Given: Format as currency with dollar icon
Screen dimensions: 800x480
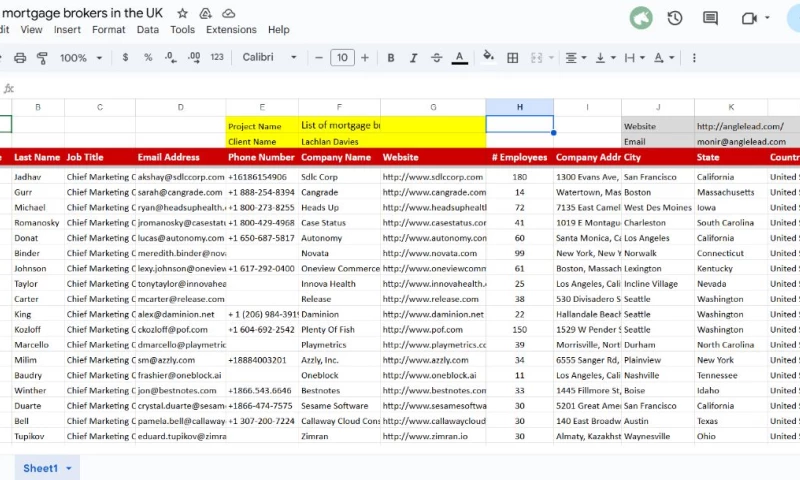Looking at the screenshot, I should pyautogui.click(x=125, y=58).
